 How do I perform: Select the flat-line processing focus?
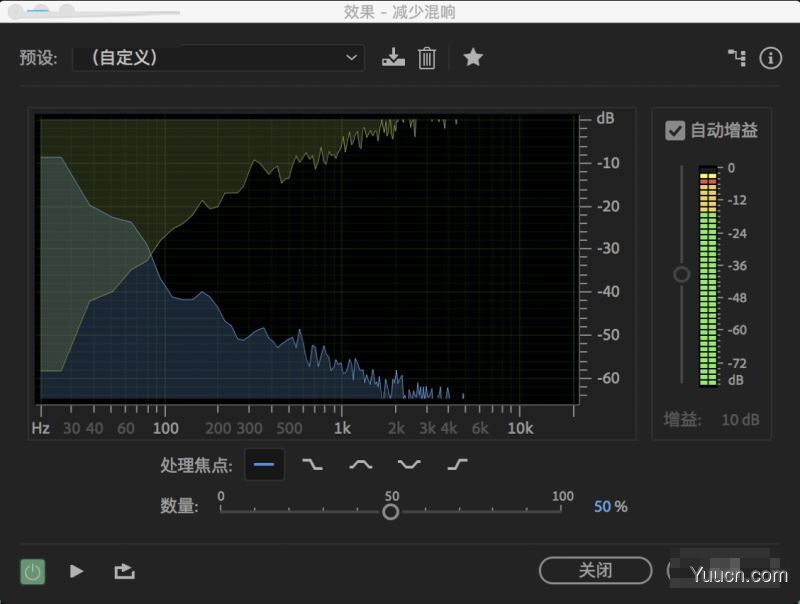(x=264, y=463)
